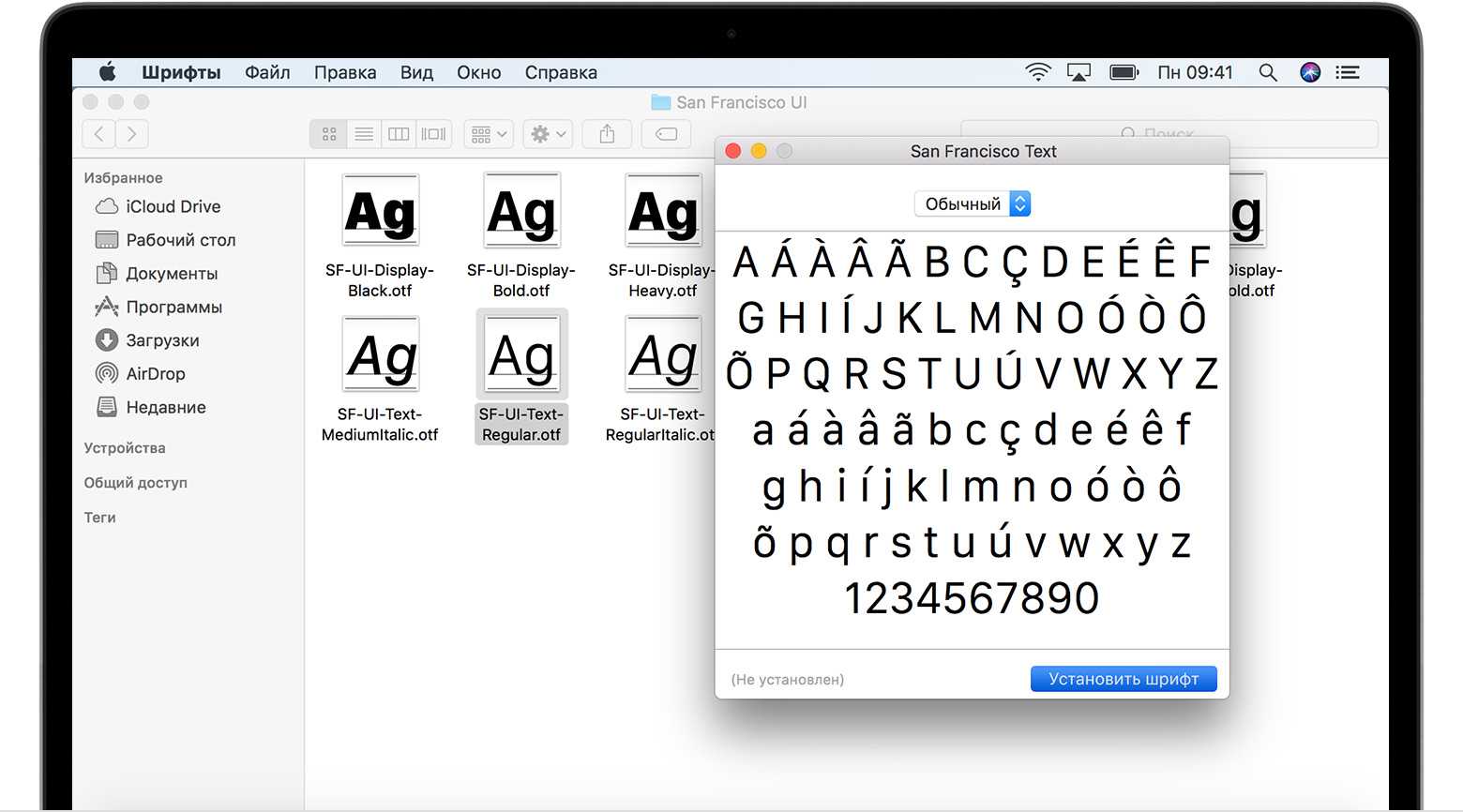Open the Правка menu
This screenshot has width=1463, height=812.
click(x=345, y=72)
